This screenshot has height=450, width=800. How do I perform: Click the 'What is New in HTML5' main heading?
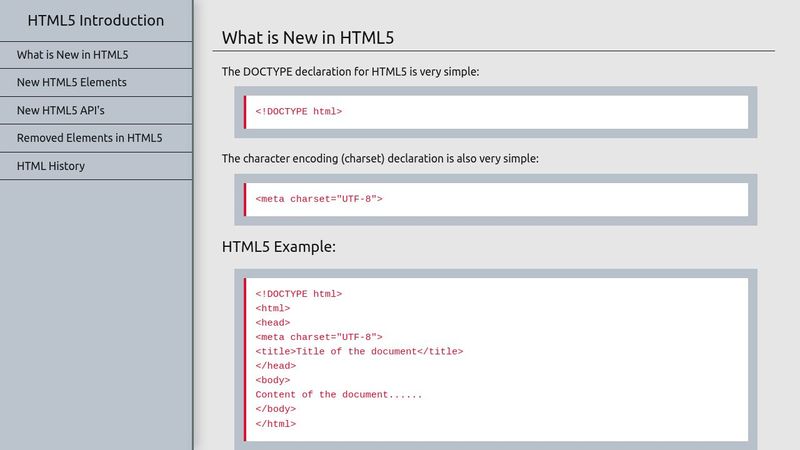308,38
